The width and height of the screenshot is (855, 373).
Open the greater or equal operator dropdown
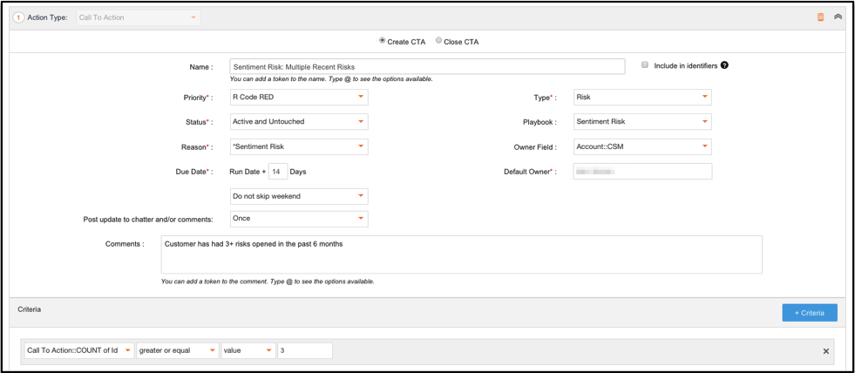coord(177,351)
